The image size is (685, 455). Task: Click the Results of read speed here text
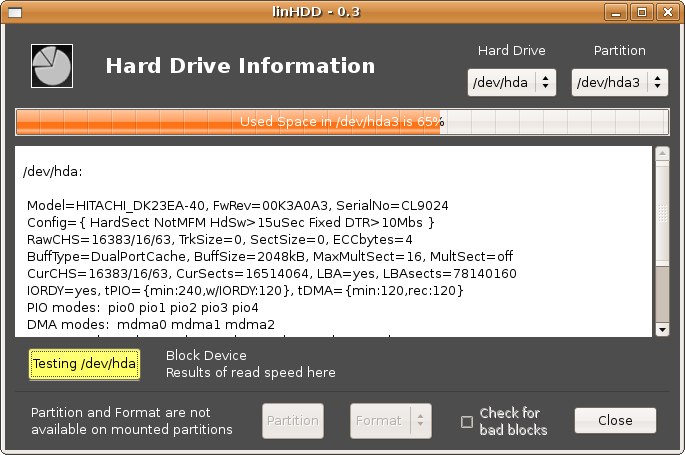tap(250, 373)
